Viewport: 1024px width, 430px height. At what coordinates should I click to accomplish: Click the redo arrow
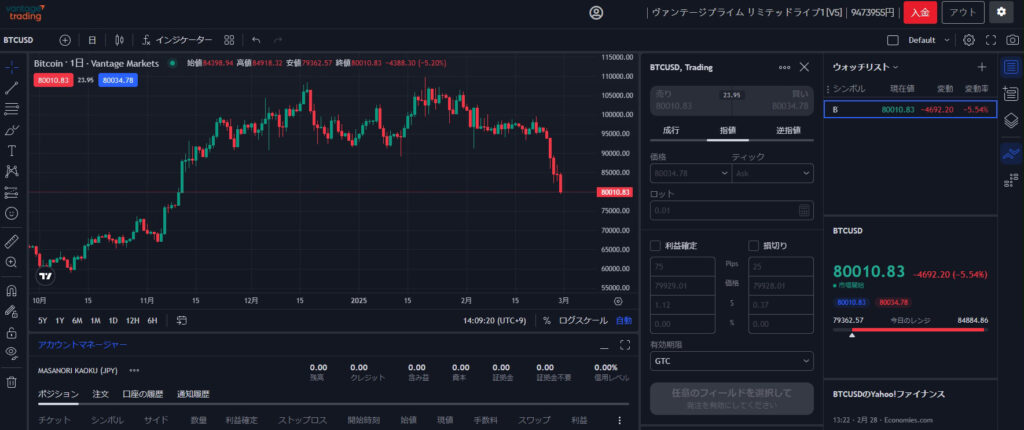(x=278, y=40)
